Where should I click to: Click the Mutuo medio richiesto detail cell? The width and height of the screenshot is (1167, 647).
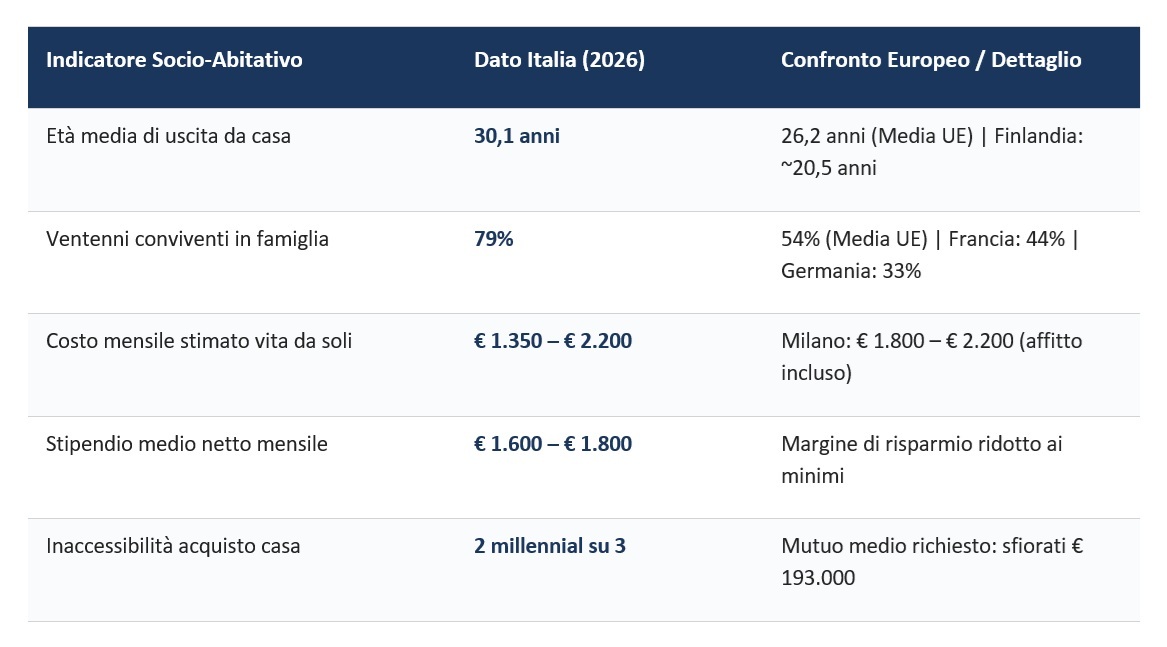point(932,561)
